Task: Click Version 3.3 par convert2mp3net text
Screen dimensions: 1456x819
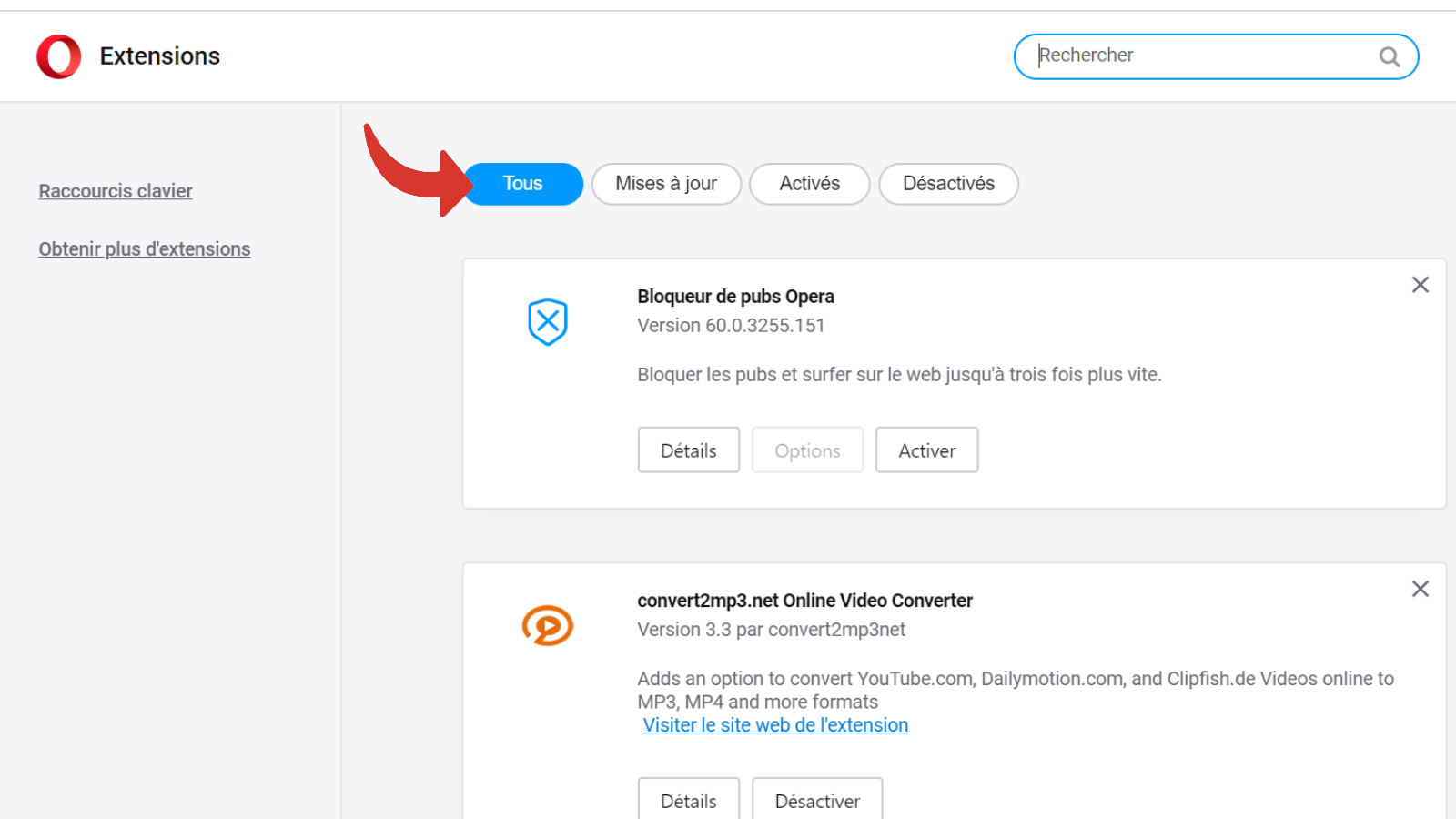Action: [x=771, y=630]
